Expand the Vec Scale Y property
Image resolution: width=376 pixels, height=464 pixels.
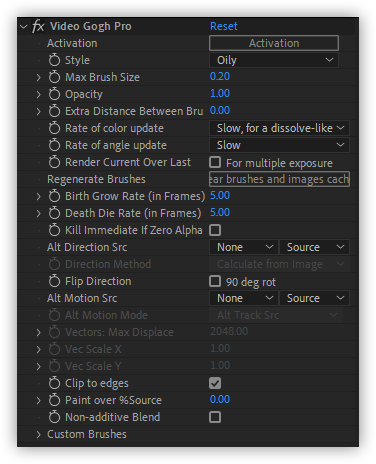[x=39, y=366]
